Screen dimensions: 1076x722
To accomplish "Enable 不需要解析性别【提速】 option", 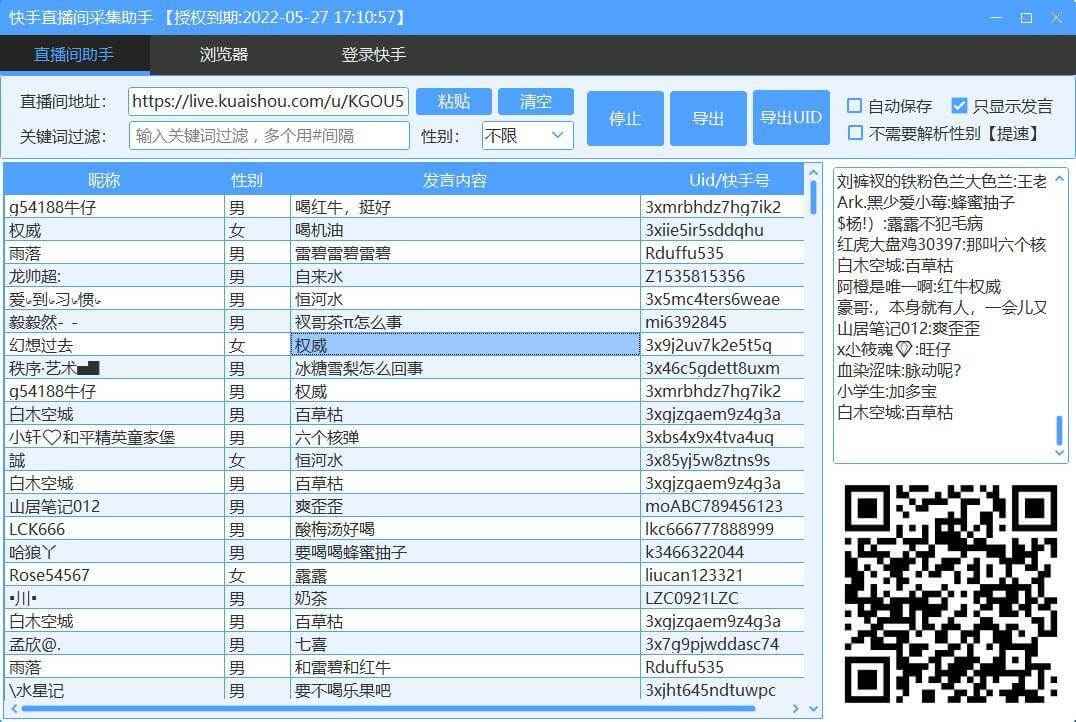I will (856, 133).
